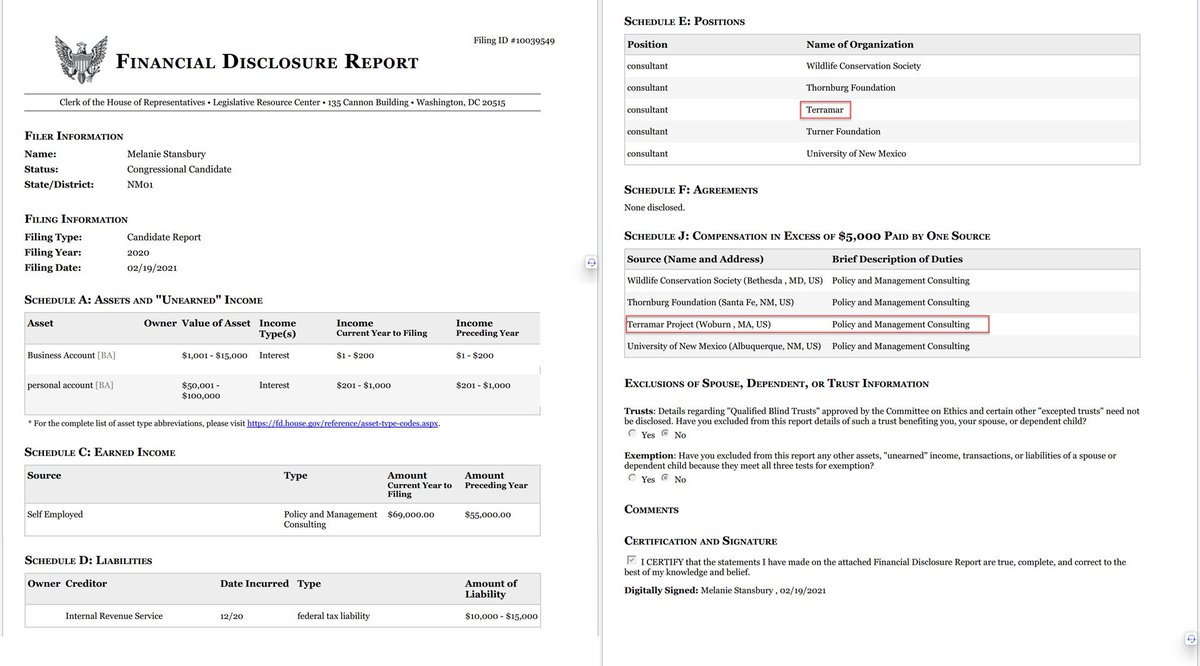Click Wildlife Conservation Society in Schedule E
The image size is (1200, 666).
pos(863,66)
